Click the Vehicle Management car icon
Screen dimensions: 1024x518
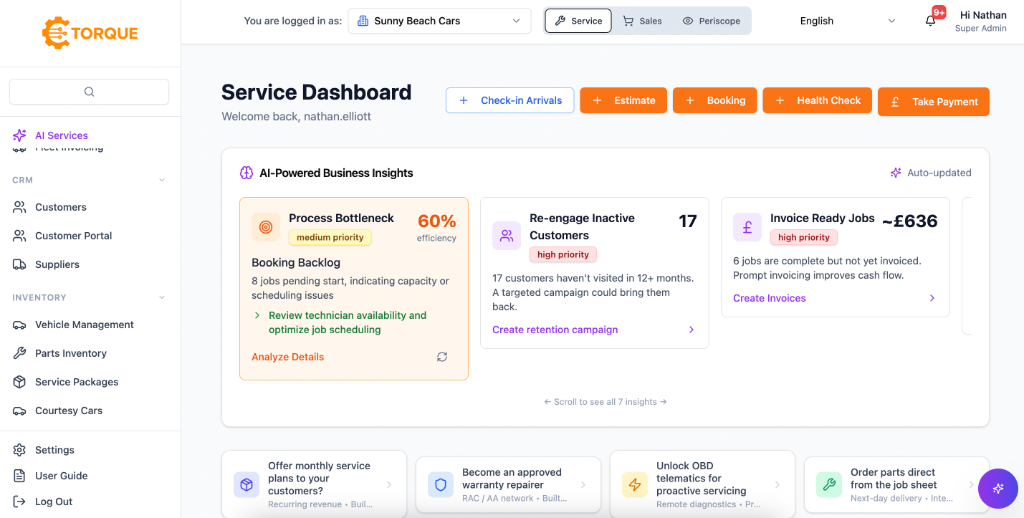pyautogui.click(x=20, y=325)
